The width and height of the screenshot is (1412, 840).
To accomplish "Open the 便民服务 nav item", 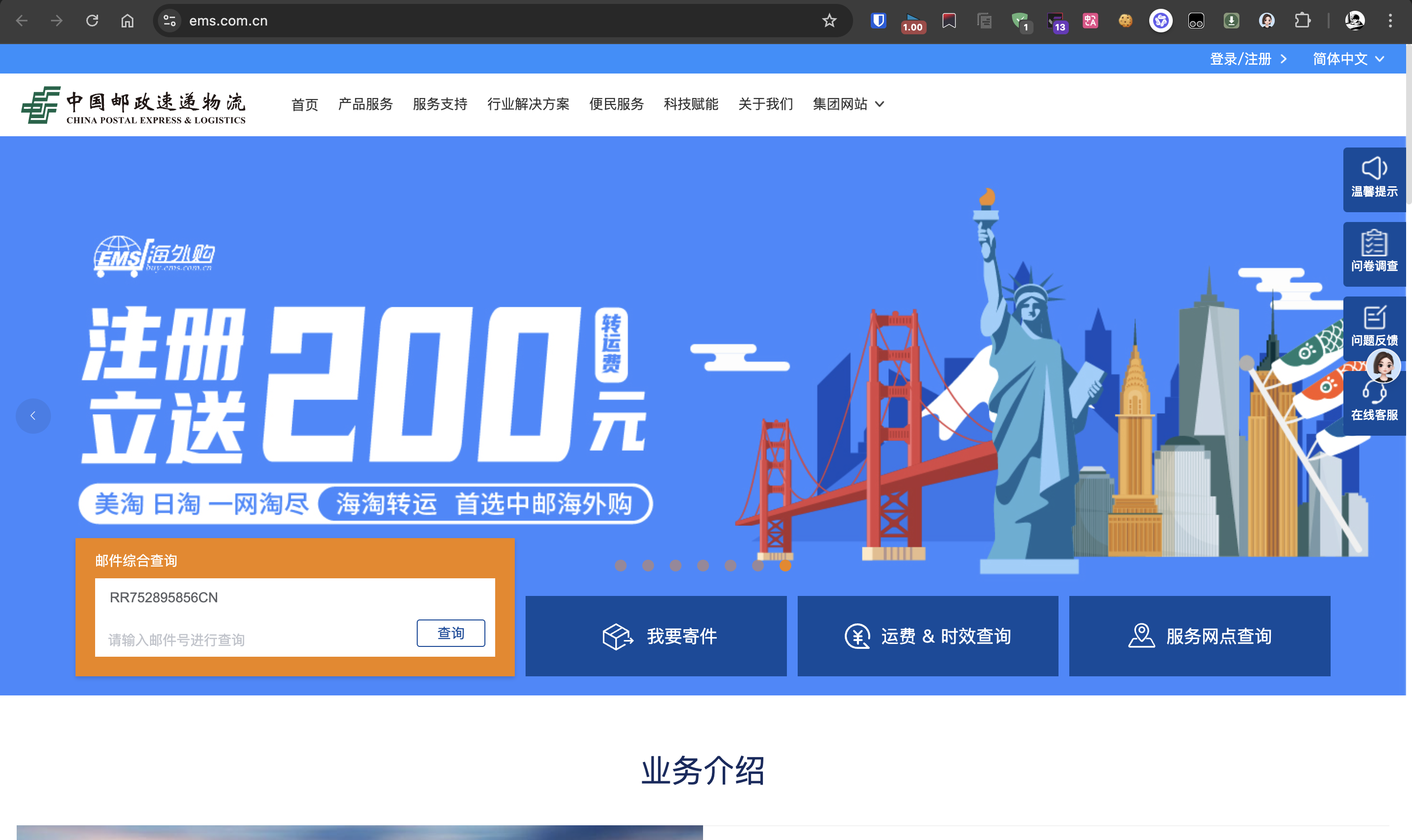I will (x=617, y=104).
